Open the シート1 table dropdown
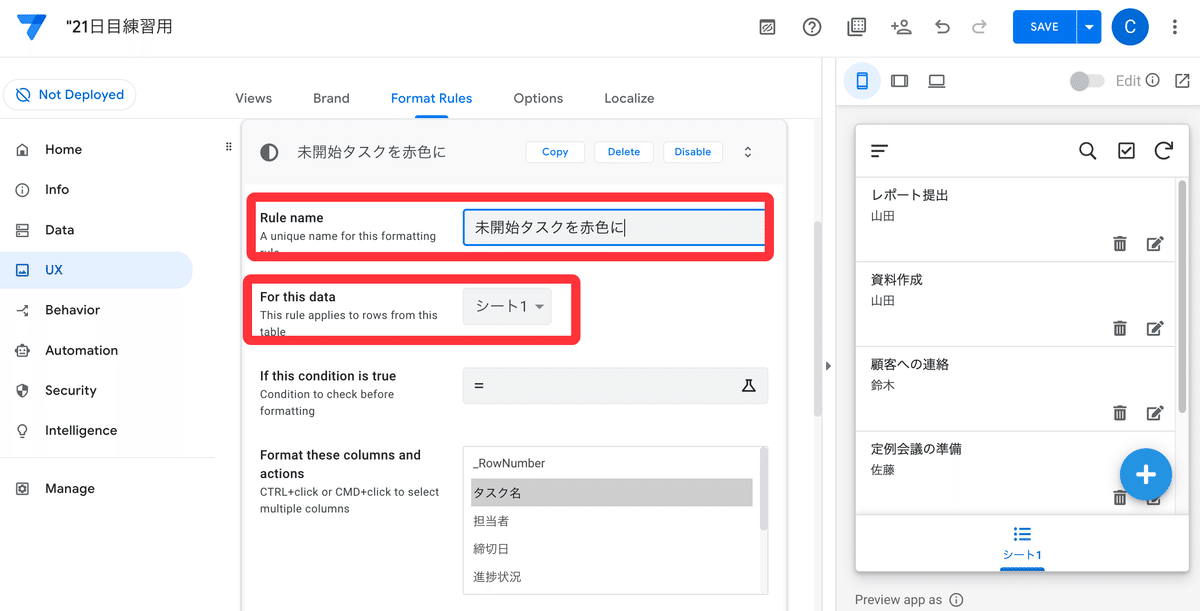1200x611 pixels. click(506, 306)
